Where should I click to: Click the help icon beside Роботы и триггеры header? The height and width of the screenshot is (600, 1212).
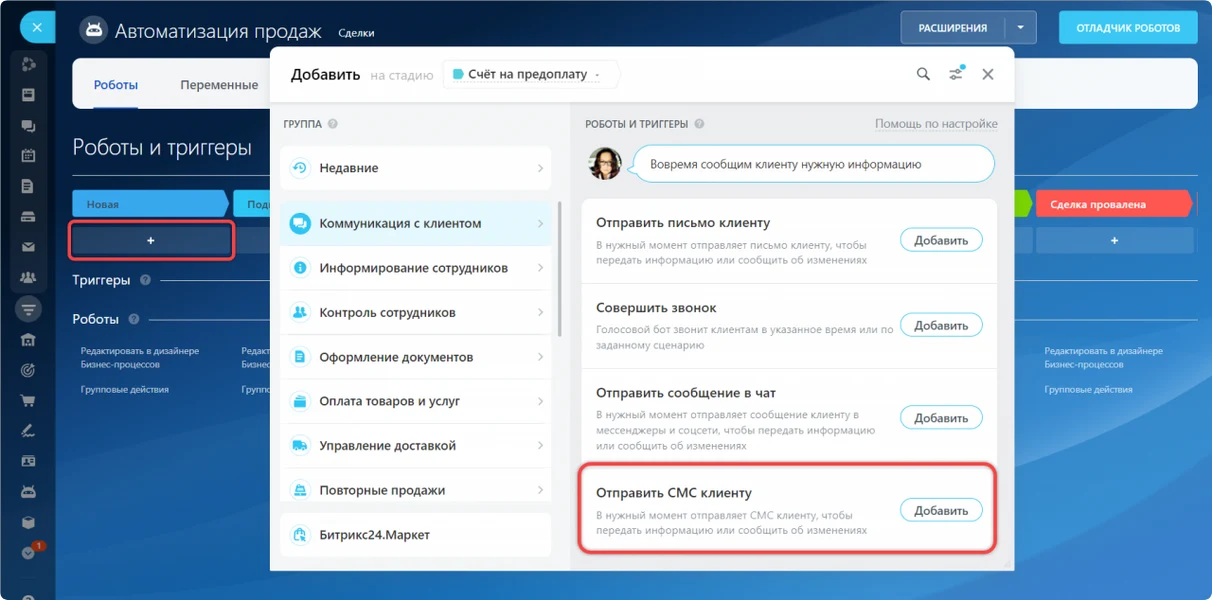[699, 124]
